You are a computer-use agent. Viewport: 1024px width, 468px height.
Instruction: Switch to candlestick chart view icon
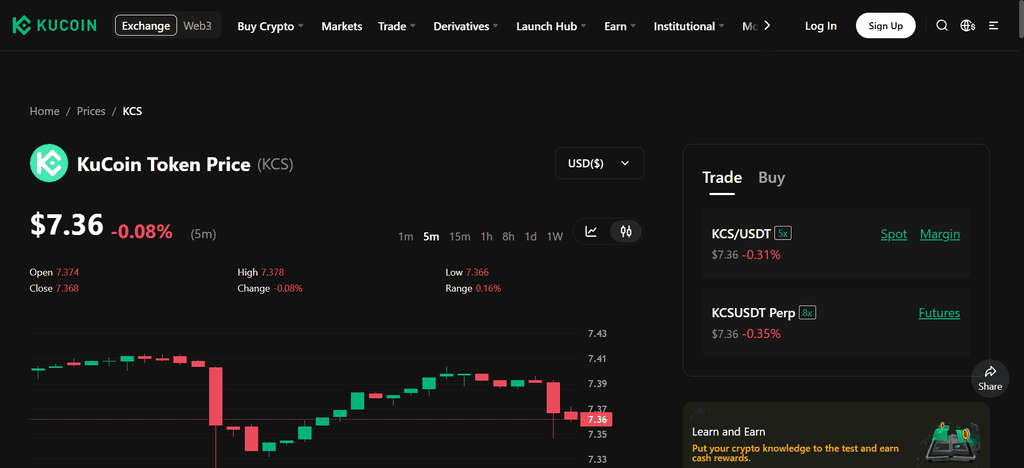tap(626, 232)
